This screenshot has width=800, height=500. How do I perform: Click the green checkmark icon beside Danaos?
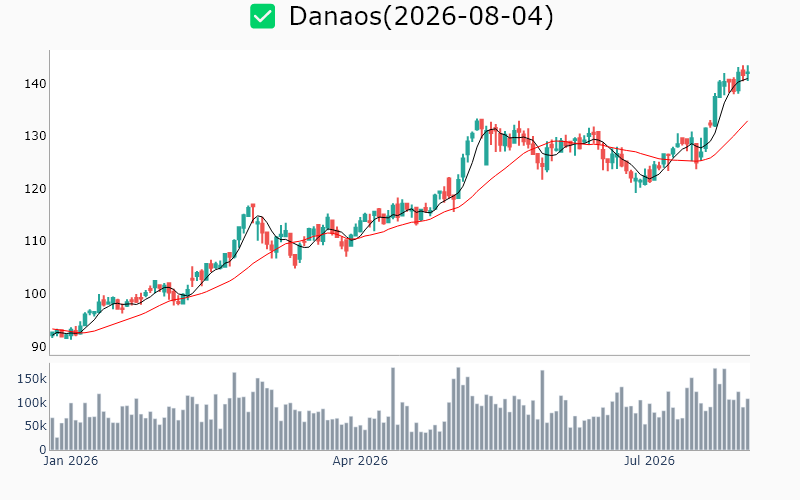(x=262, y=16)
